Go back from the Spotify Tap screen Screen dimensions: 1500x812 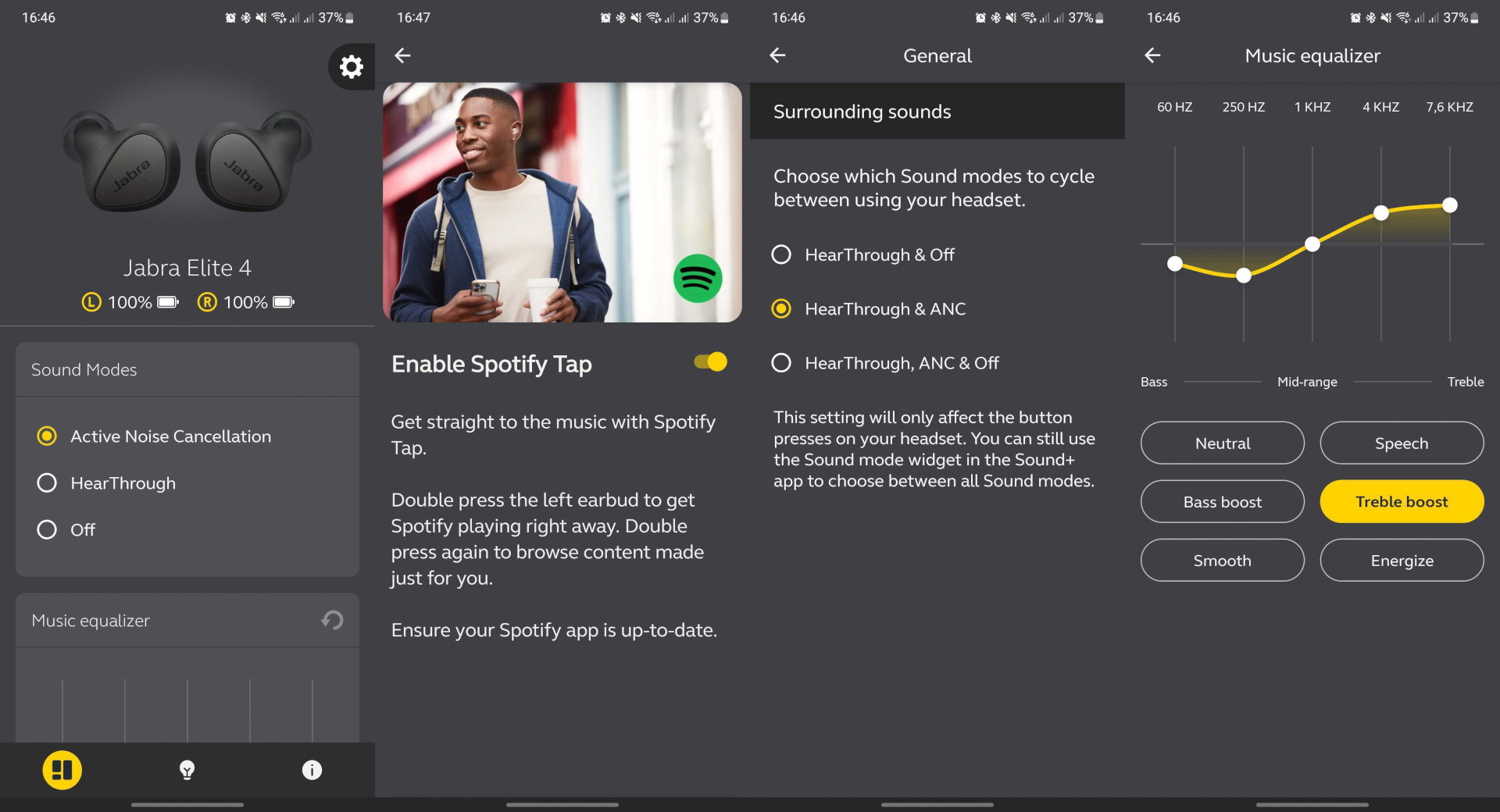[402, 55]
